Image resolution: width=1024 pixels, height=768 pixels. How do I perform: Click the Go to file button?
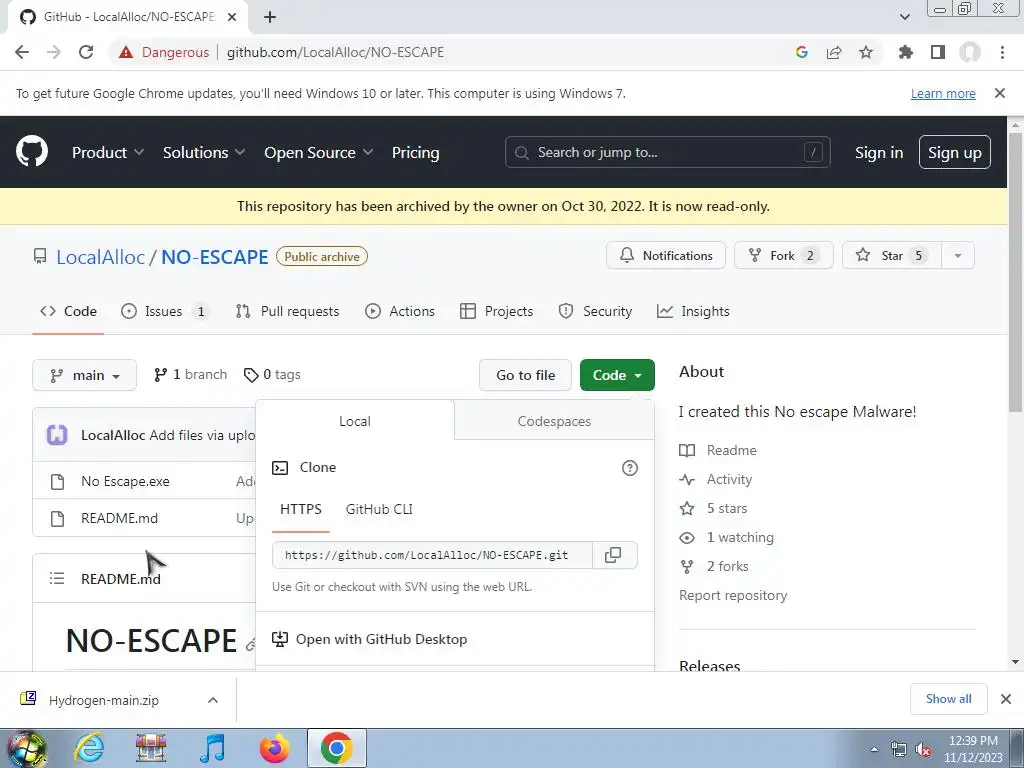(x=525, y=375)
